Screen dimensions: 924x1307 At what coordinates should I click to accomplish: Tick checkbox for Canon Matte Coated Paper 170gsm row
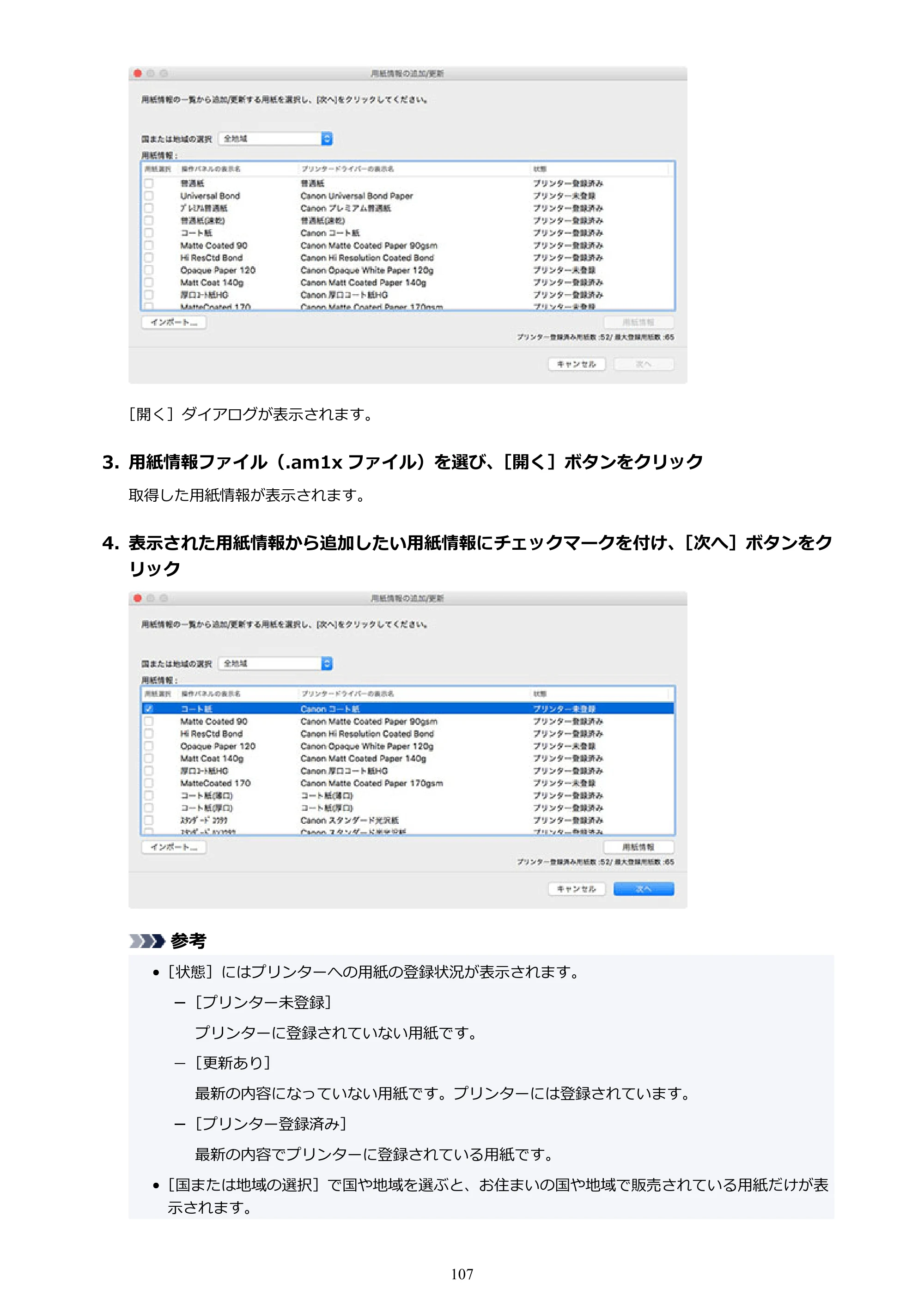point(149,783)
